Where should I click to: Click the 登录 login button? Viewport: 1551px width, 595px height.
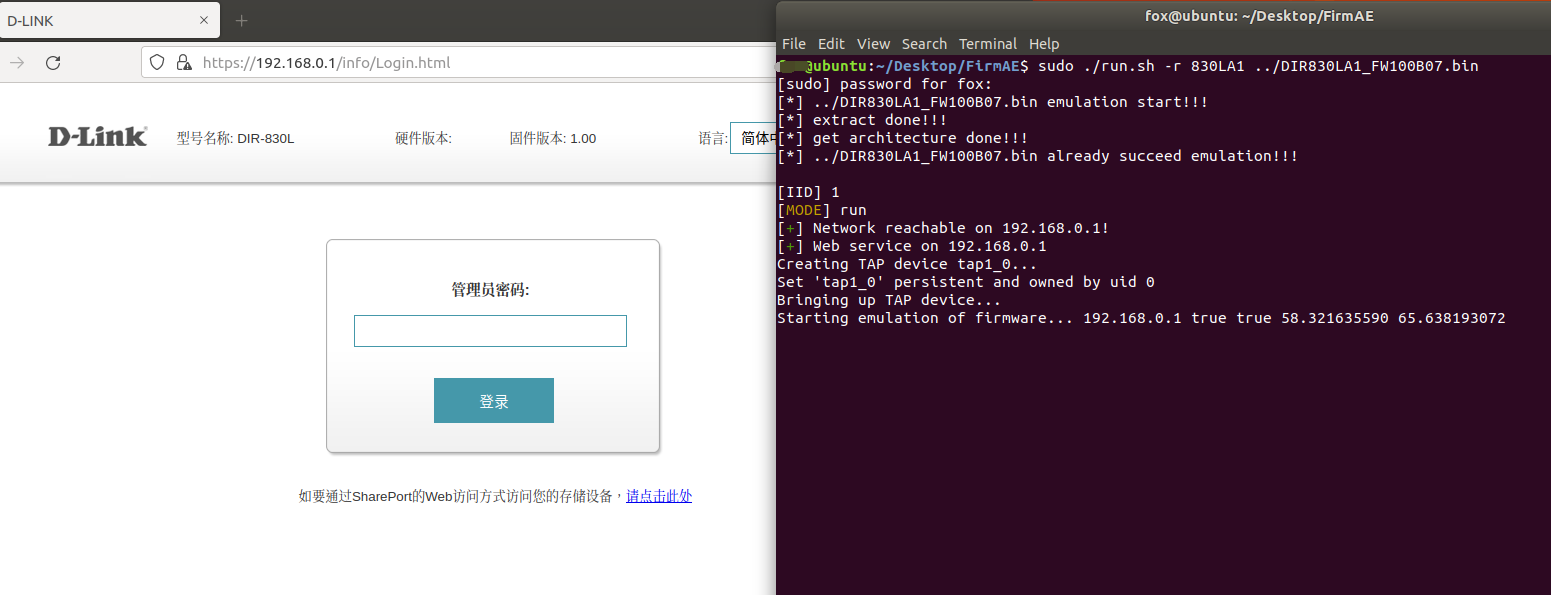coord(494,401)
